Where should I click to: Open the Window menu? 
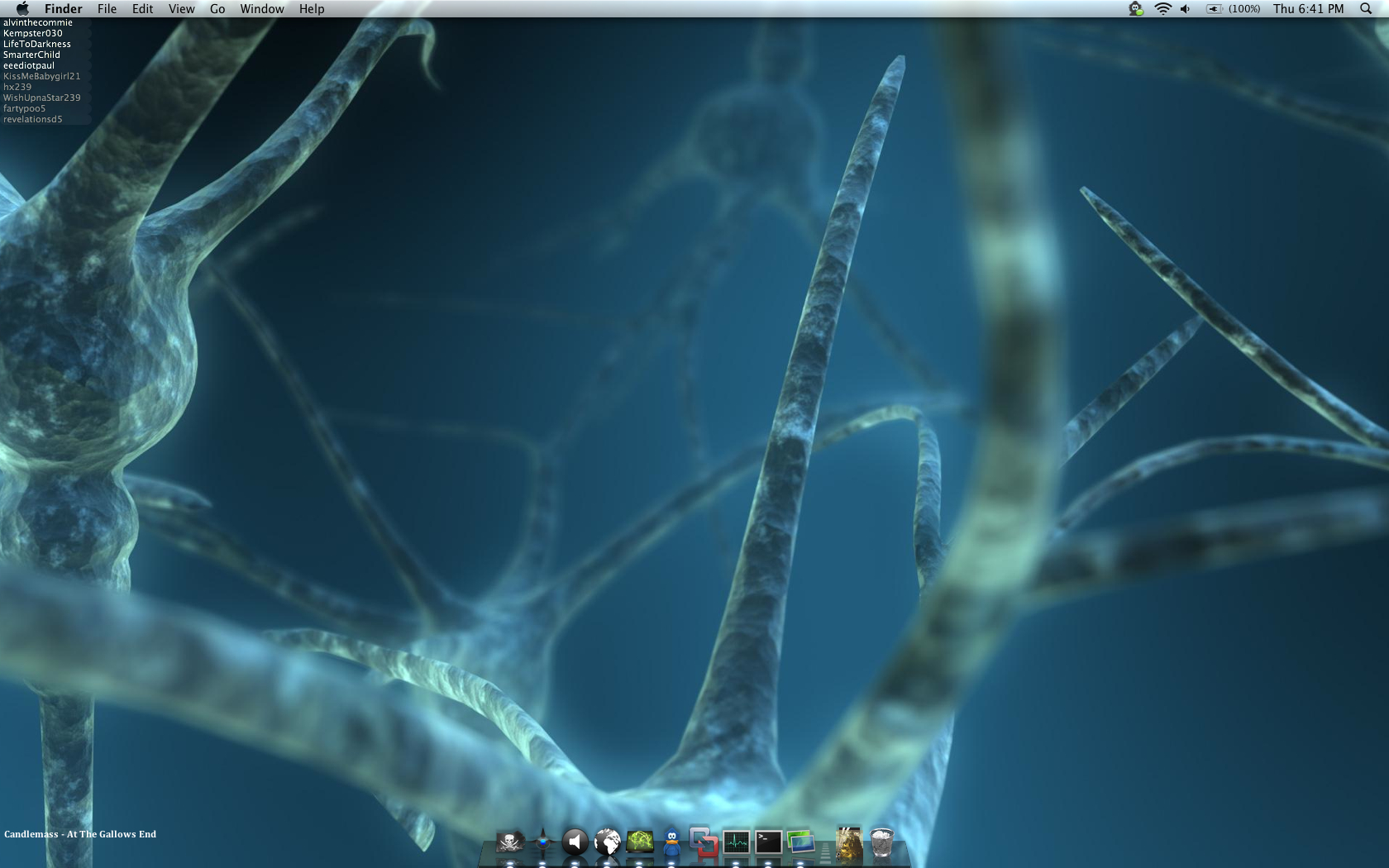[x=262, y=8]
